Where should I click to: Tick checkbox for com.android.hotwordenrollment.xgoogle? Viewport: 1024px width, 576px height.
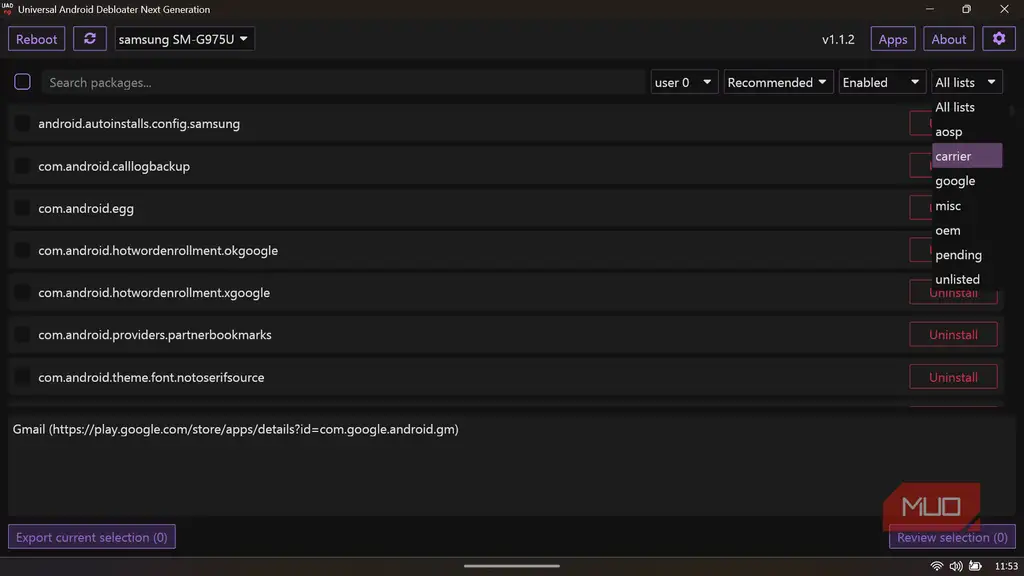coord(22,293)
